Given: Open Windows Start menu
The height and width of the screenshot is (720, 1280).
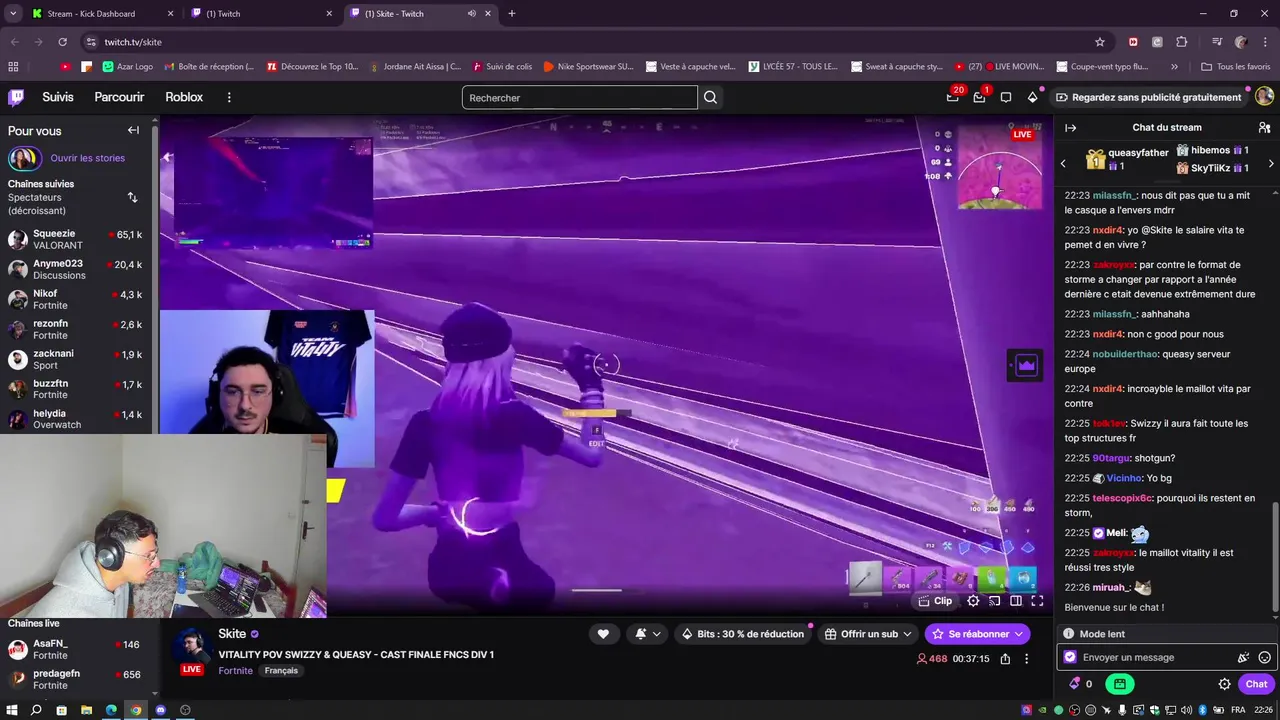Looking at the screenshot, I should coord(12,710).
